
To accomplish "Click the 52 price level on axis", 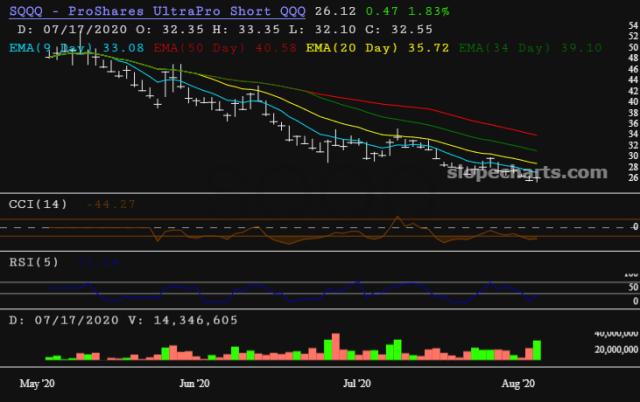I will 633,35.
